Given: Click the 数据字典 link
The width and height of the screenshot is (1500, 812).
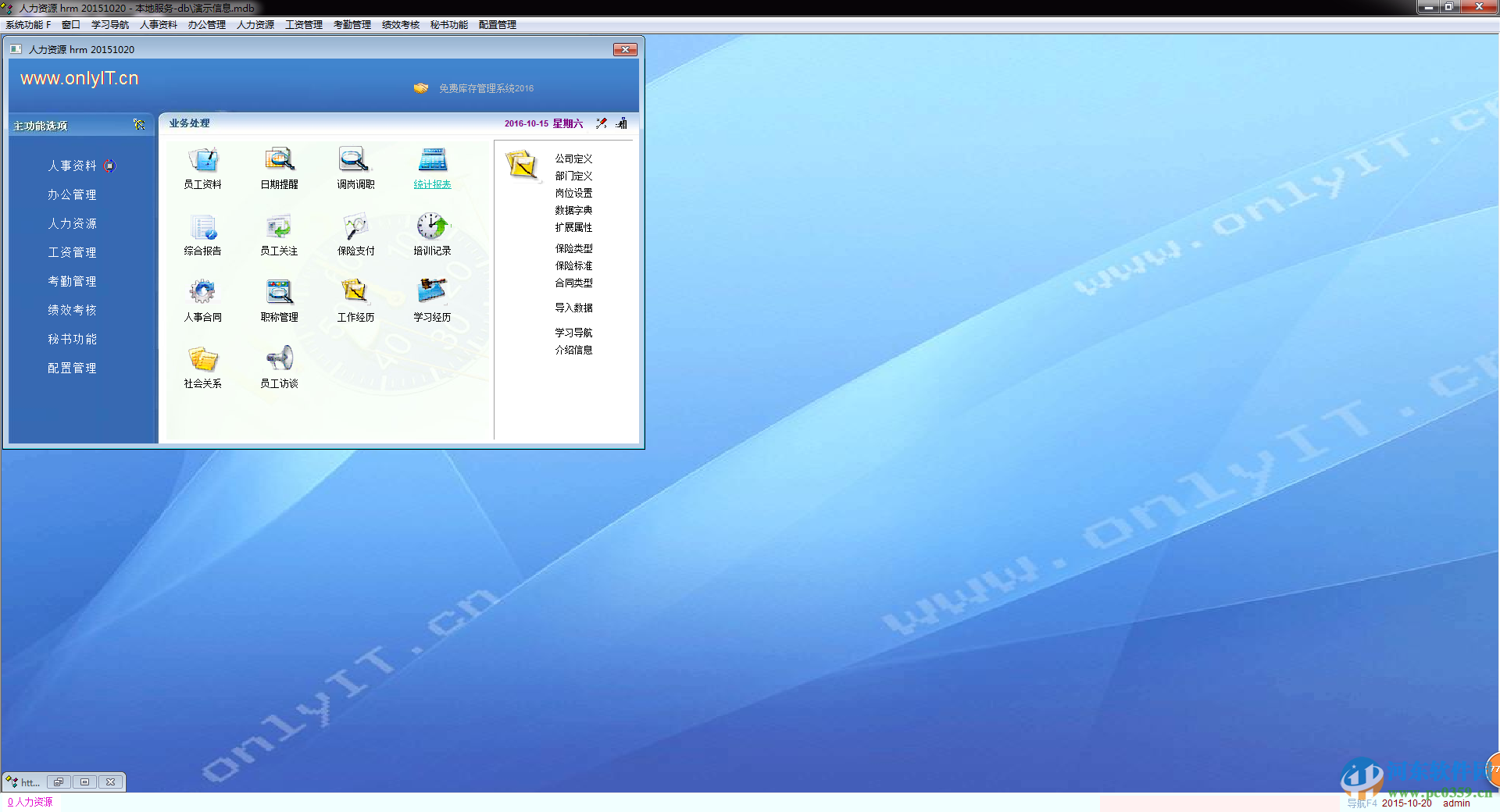Looking at the screenshot, I should click(x=574, y=210).
